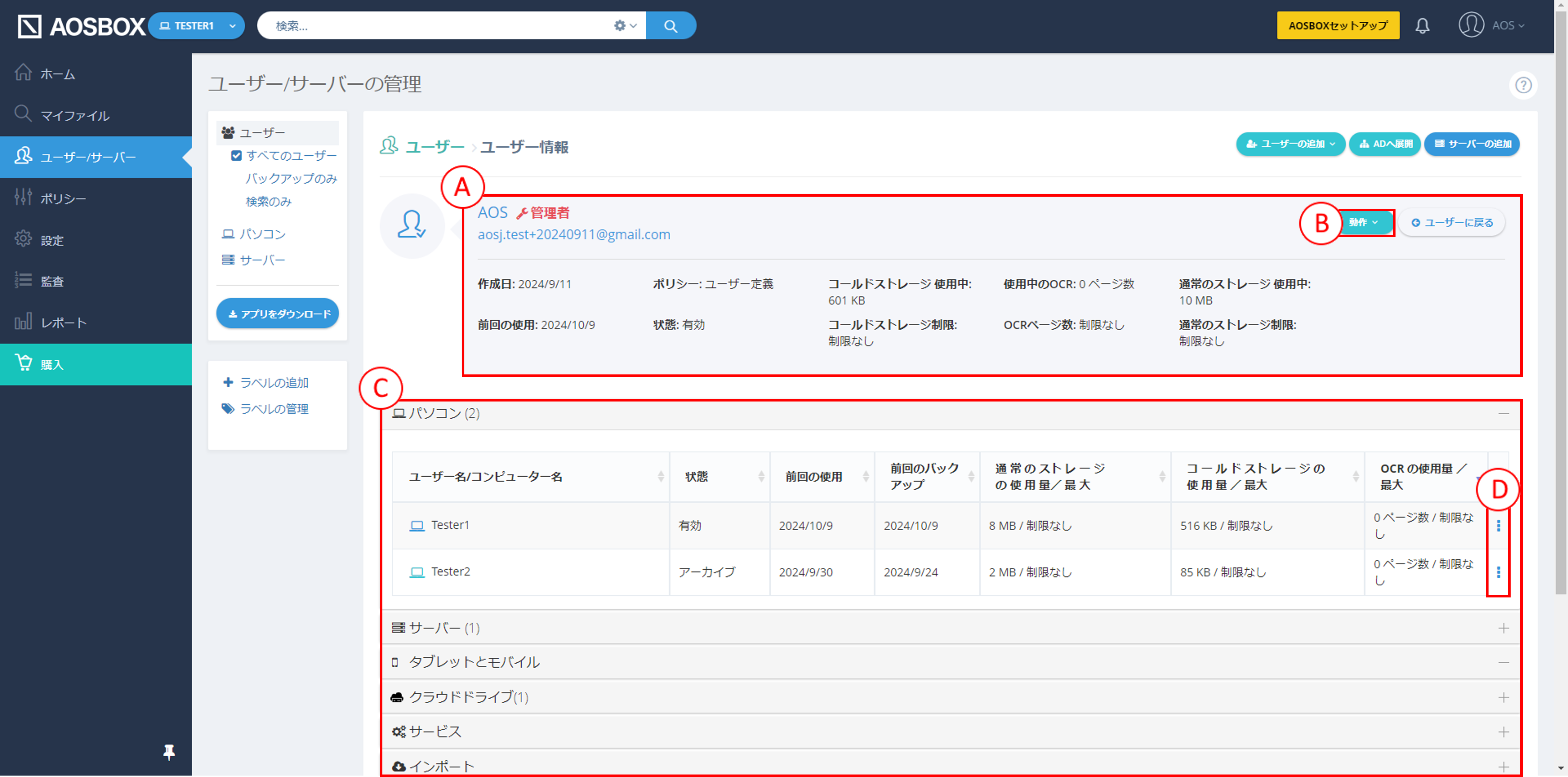The width and height of the screenshot is (1568, 777).
Task: Open the TESTER1 device selector
Action: click(196, 26)
